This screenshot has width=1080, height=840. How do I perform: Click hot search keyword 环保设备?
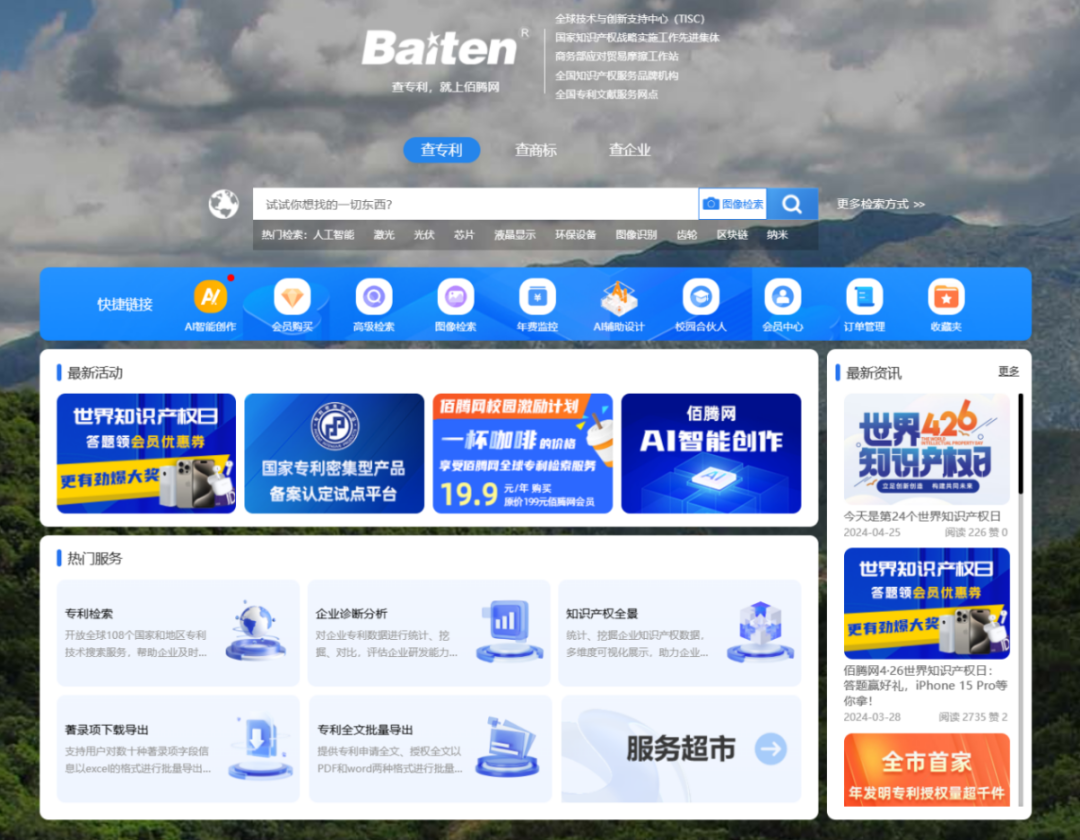(575, 235)
